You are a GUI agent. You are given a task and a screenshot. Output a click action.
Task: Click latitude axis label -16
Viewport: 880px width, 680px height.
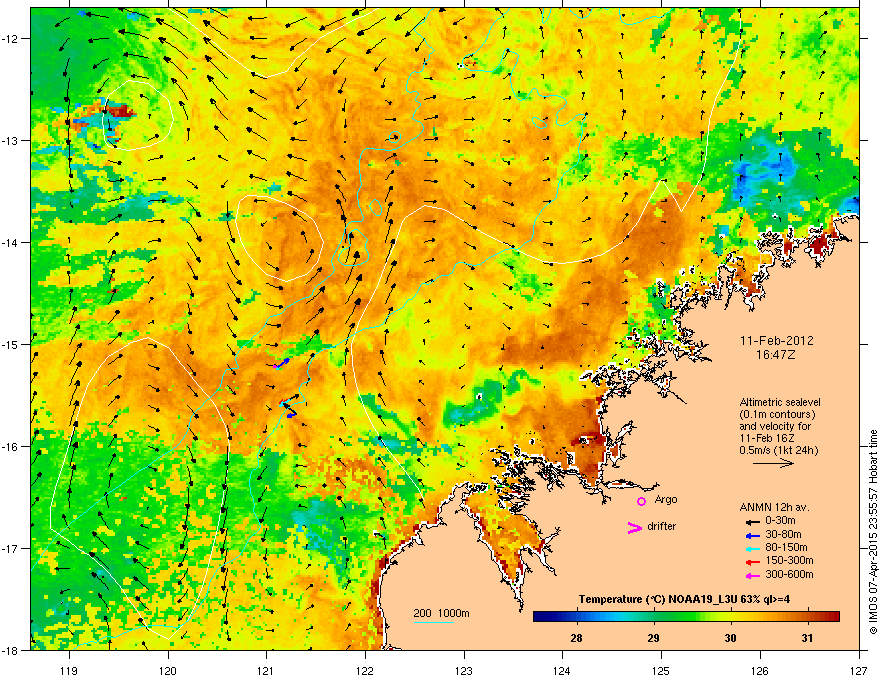(10, 447)
